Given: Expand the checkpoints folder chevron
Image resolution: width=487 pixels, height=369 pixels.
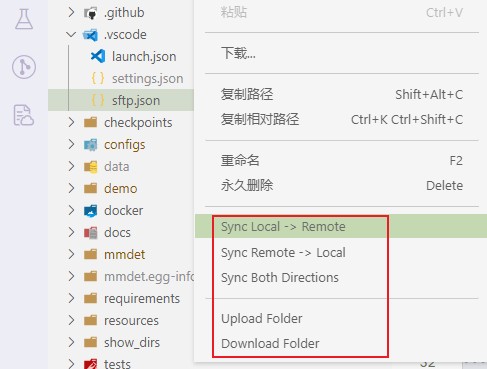Looking at the screenshot, I should point(71,122).
